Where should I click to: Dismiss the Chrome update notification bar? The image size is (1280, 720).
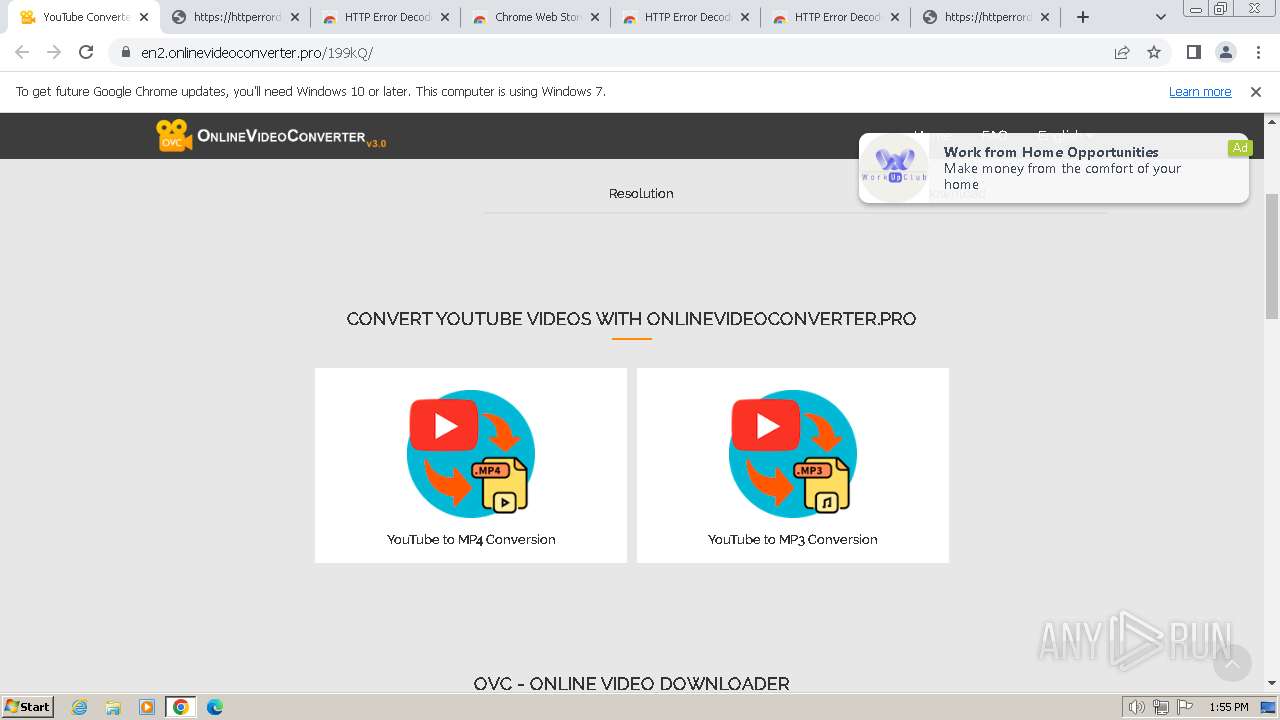pyautogui.click(x=1256, y=92)
